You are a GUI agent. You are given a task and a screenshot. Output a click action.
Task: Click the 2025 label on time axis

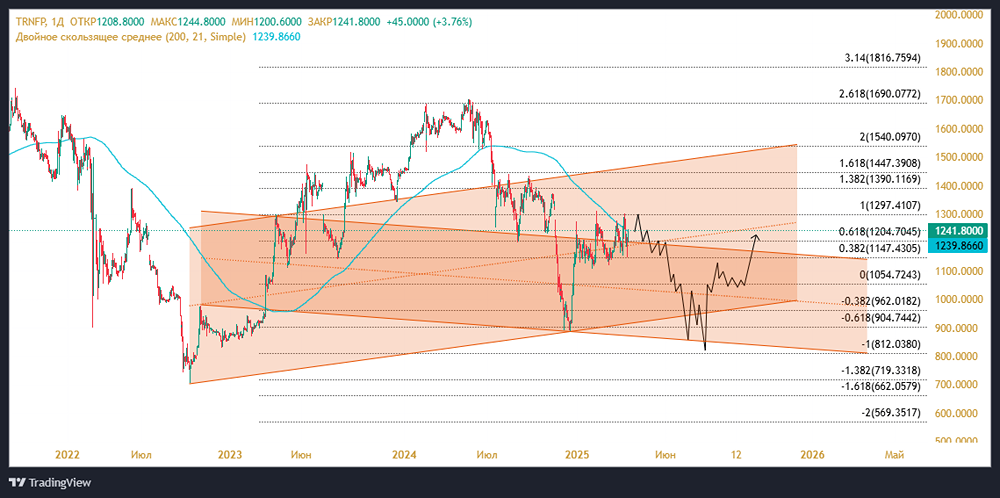click(x=579, y=455)
